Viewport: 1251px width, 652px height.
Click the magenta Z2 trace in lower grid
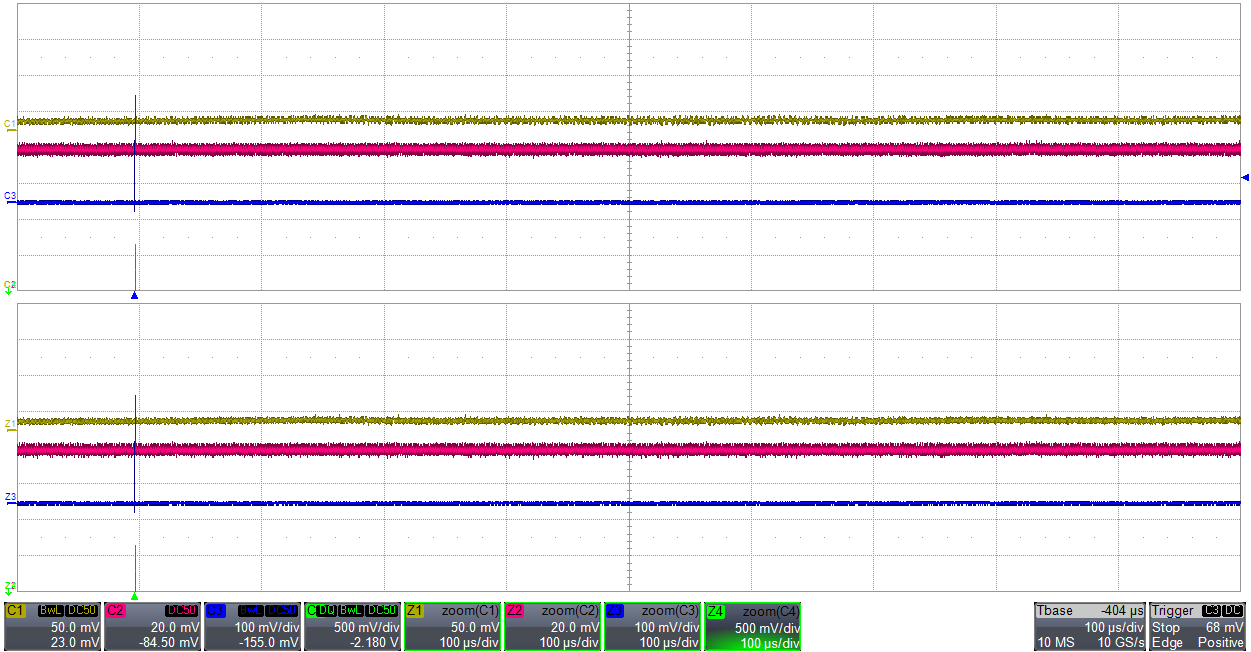[x=630, y=450]
